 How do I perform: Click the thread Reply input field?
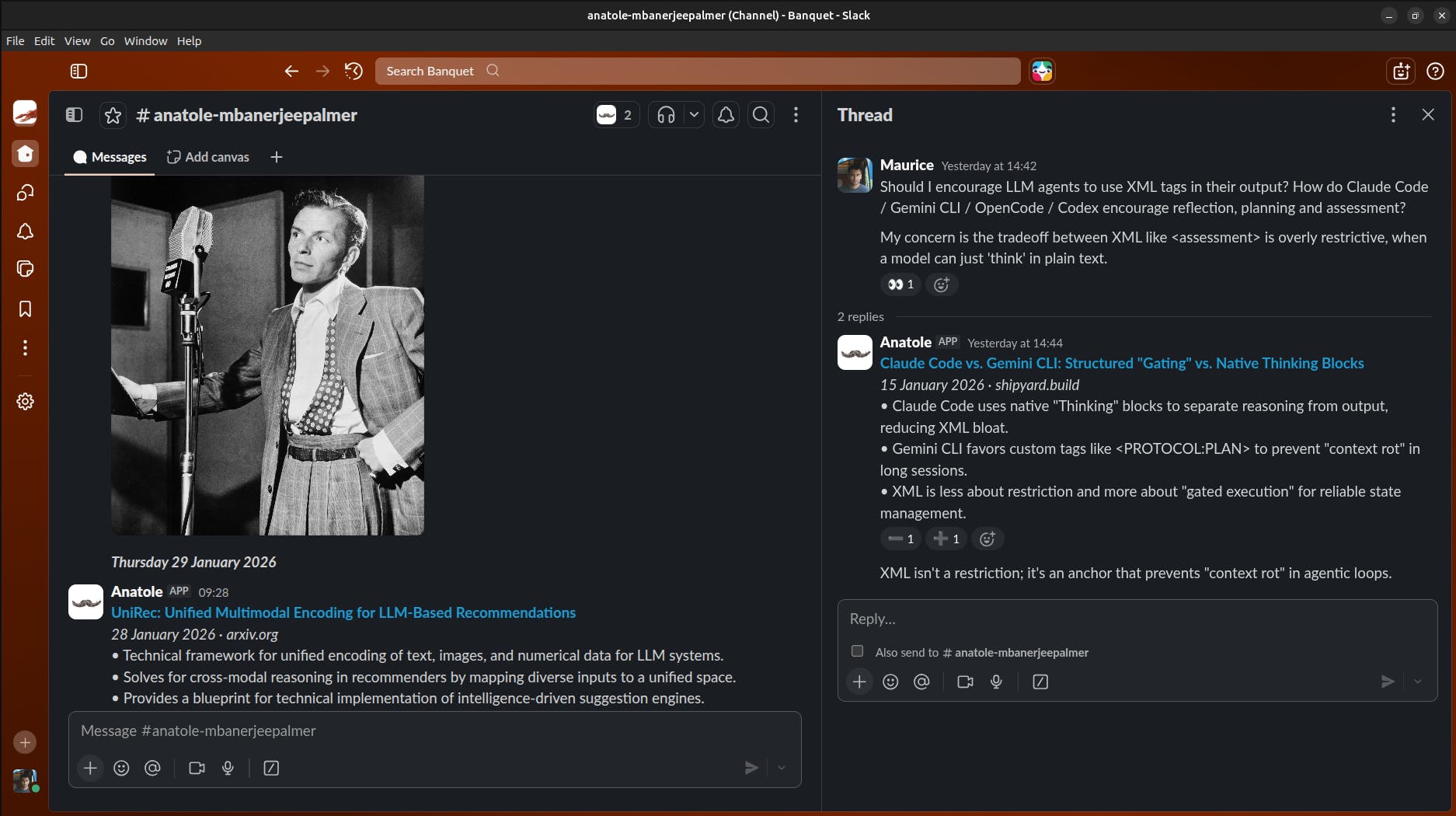click(1137, 619)
